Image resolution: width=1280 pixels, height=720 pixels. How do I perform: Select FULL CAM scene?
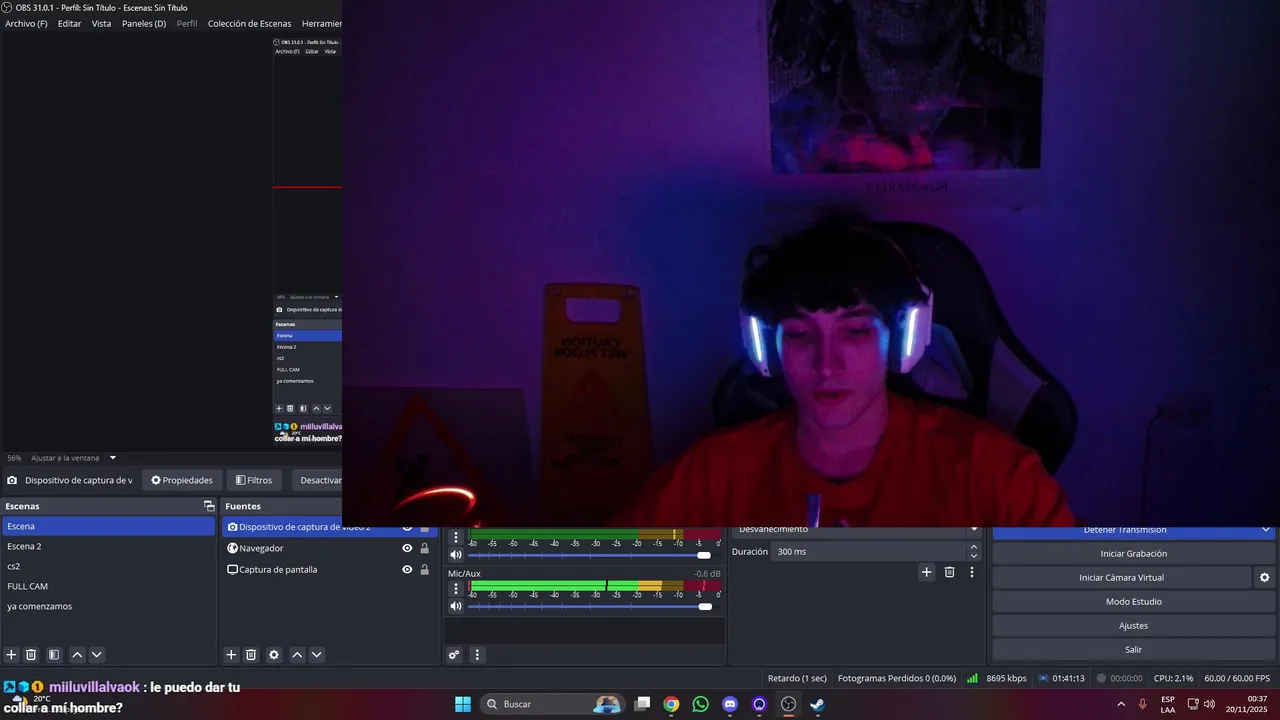108,586
